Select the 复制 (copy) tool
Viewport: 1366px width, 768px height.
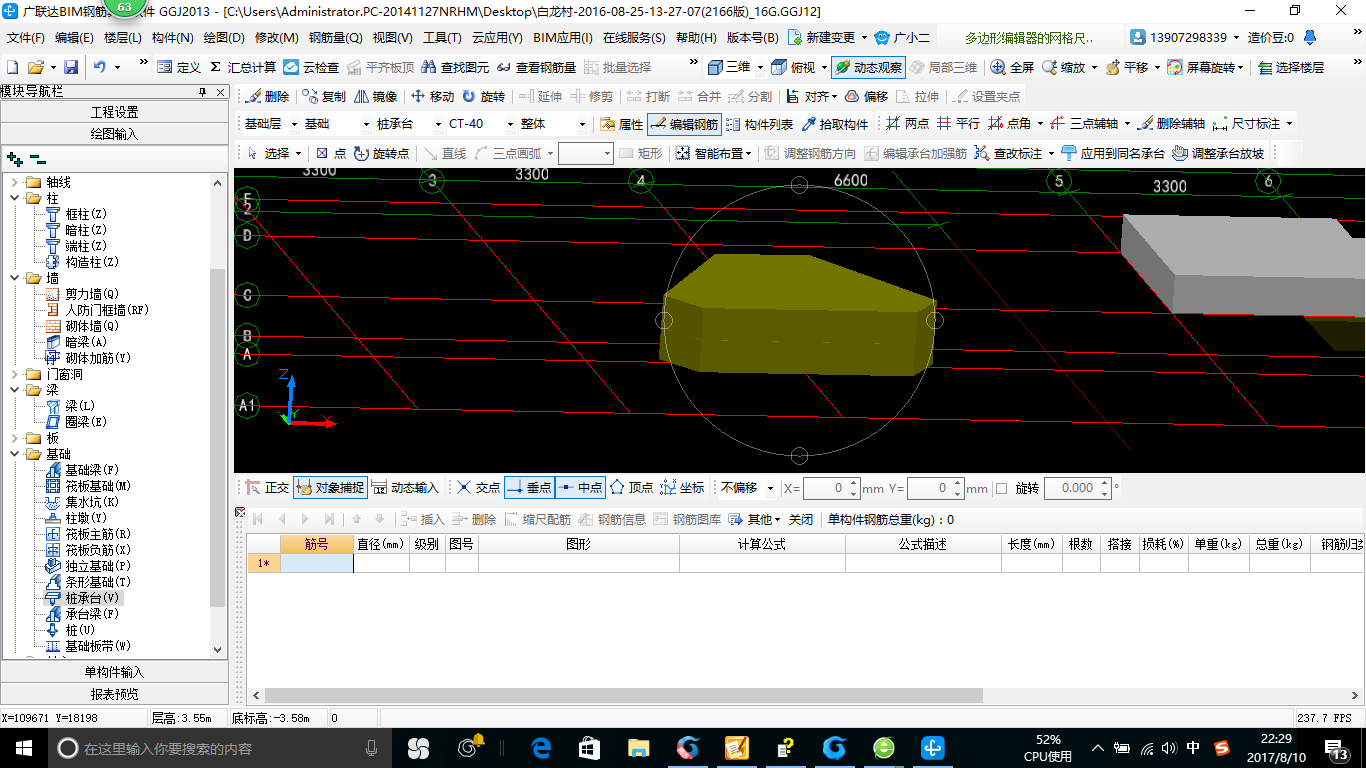click(324, 97)
